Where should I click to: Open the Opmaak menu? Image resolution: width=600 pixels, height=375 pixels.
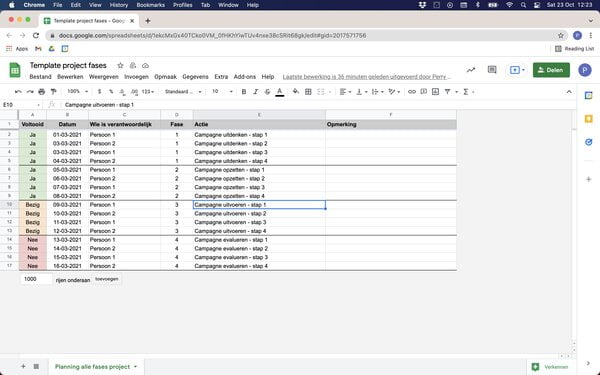pos(165,77)
